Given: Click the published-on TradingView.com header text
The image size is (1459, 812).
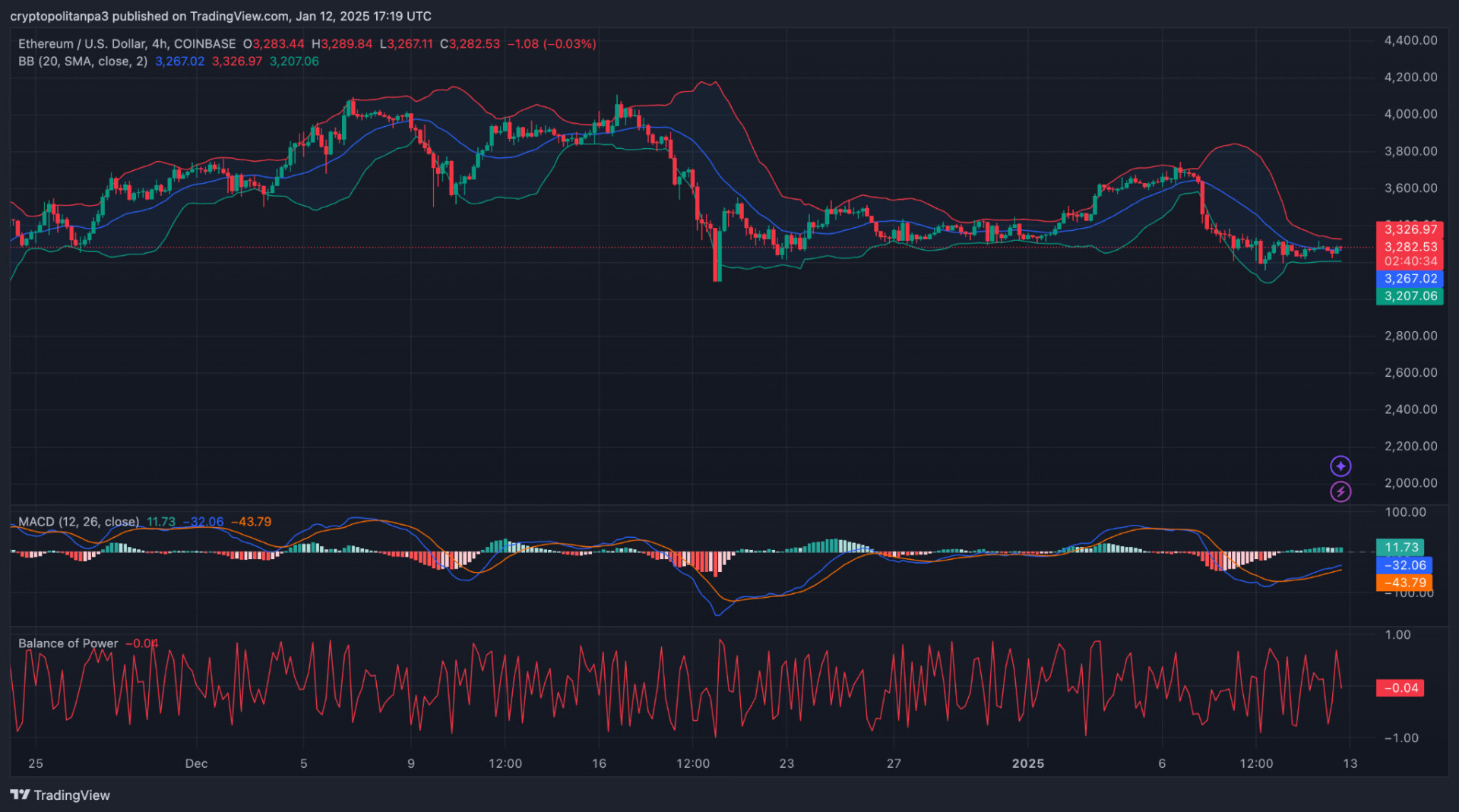Looking at the screenshot, I should [x=220, y=16].
